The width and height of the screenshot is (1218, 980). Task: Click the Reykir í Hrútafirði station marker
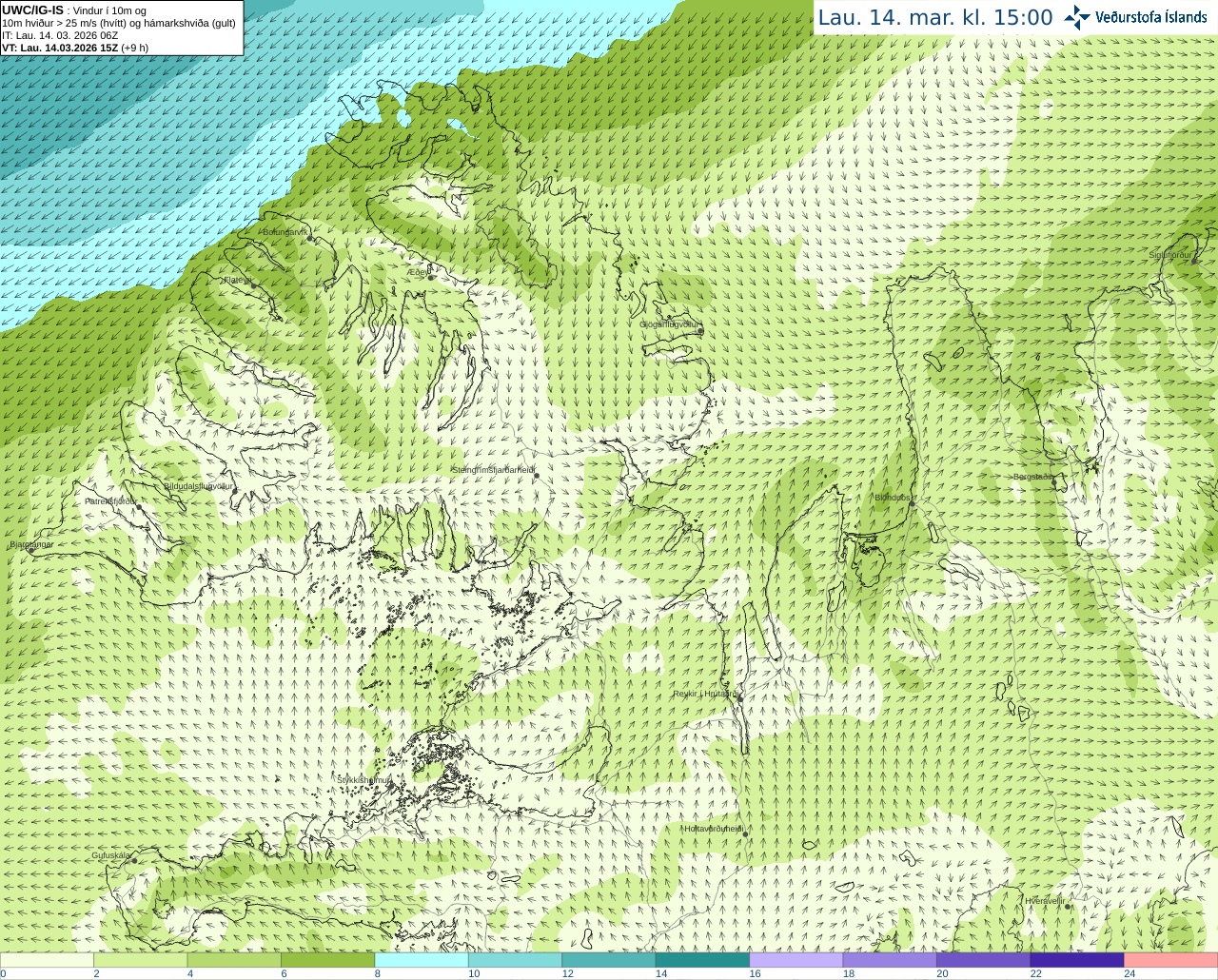click(x=738, y=699)
